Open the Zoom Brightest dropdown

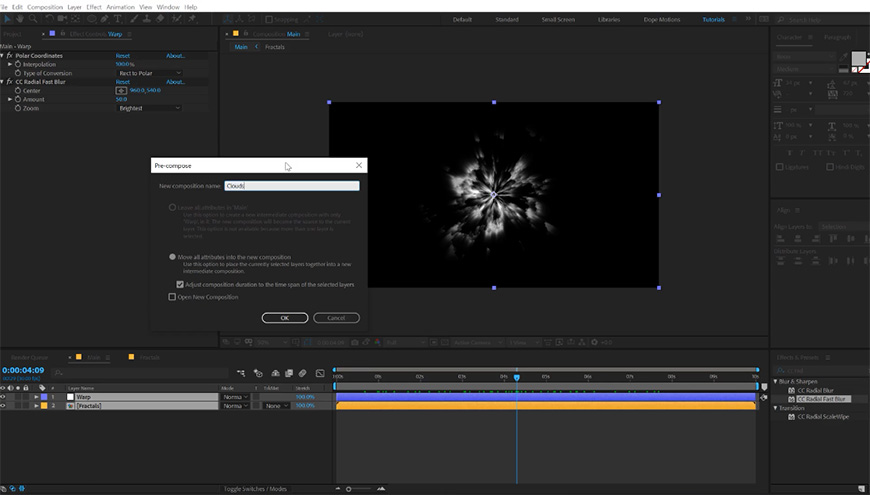[150, 108]
